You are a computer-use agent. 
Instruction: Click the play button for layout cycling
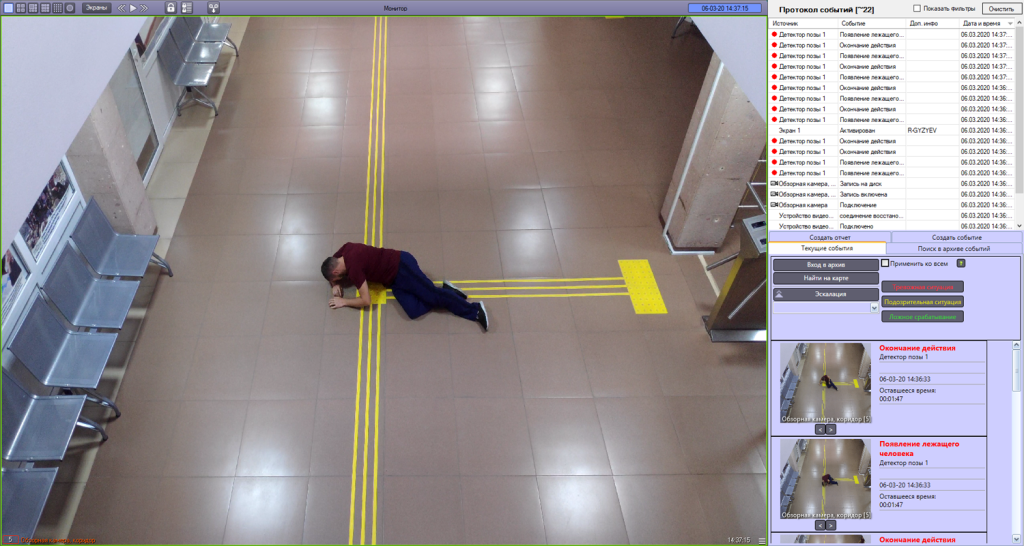tap(133, 8)
